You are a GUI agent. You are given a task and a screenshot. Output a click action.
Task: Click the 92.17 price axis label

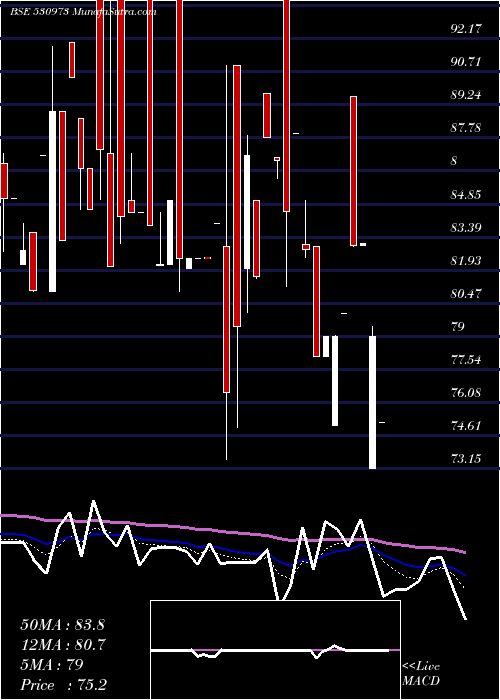click(x=466, y=29)
